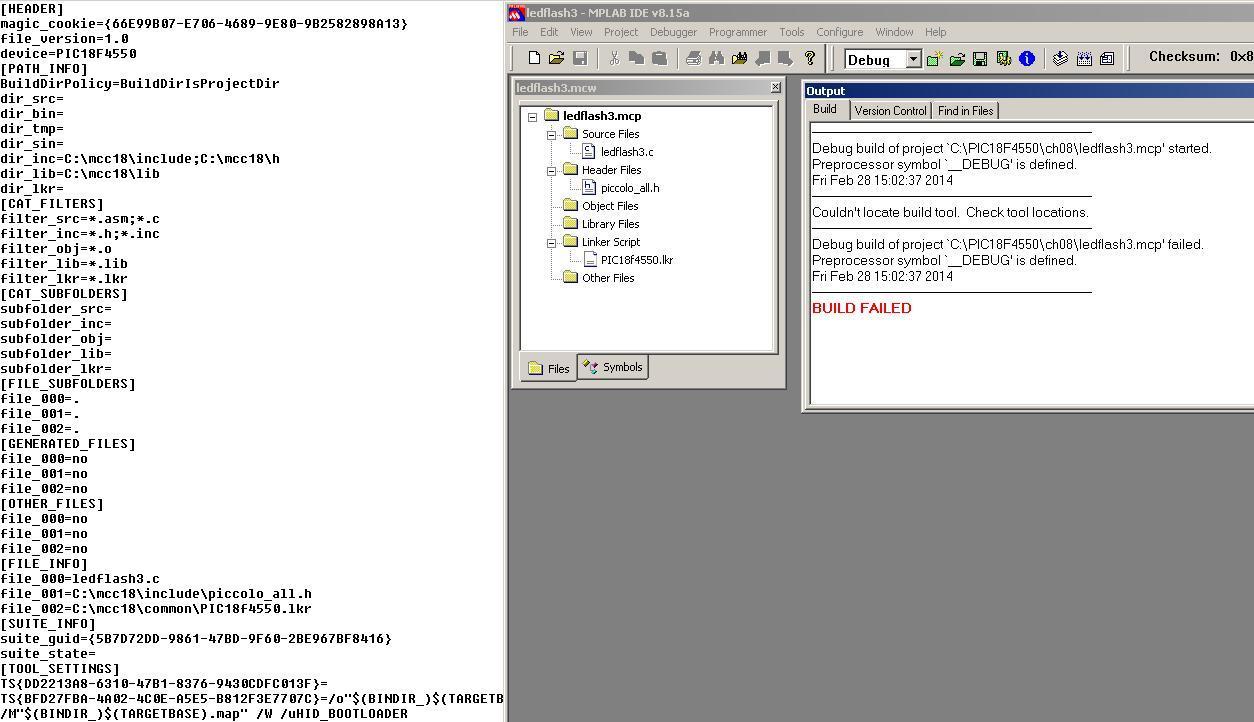Select the Linker Script folder label
Viewport: 1254px width, 722px height.
pyautogui.click(x=611, y=242)
